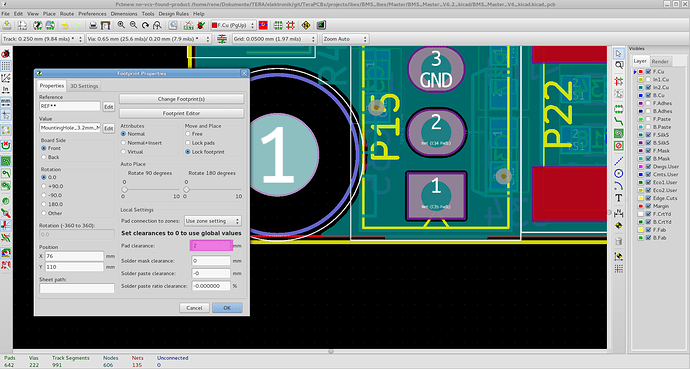This screenshot has height=369, width=690.
Task: Open the Design Rules menu
Action: pos(173,14)
